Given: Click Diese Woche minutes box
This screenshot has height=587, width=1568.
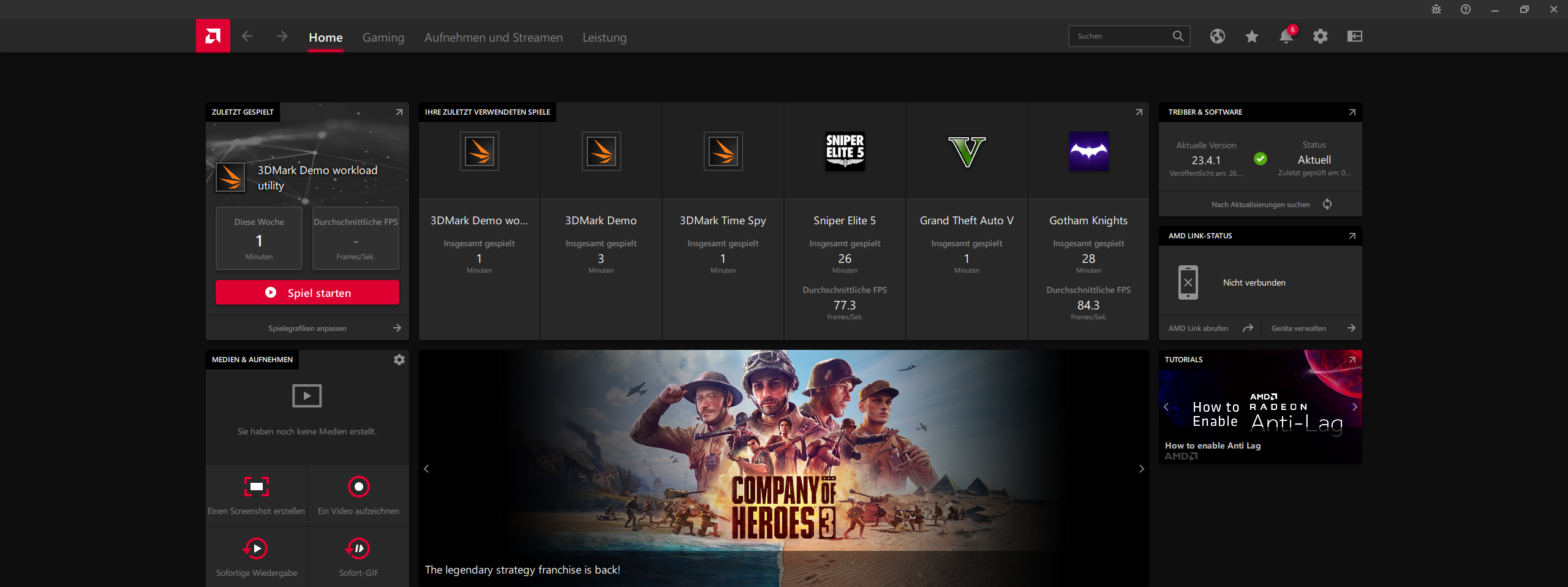Looking at the screenshot, I should (259, 238).
